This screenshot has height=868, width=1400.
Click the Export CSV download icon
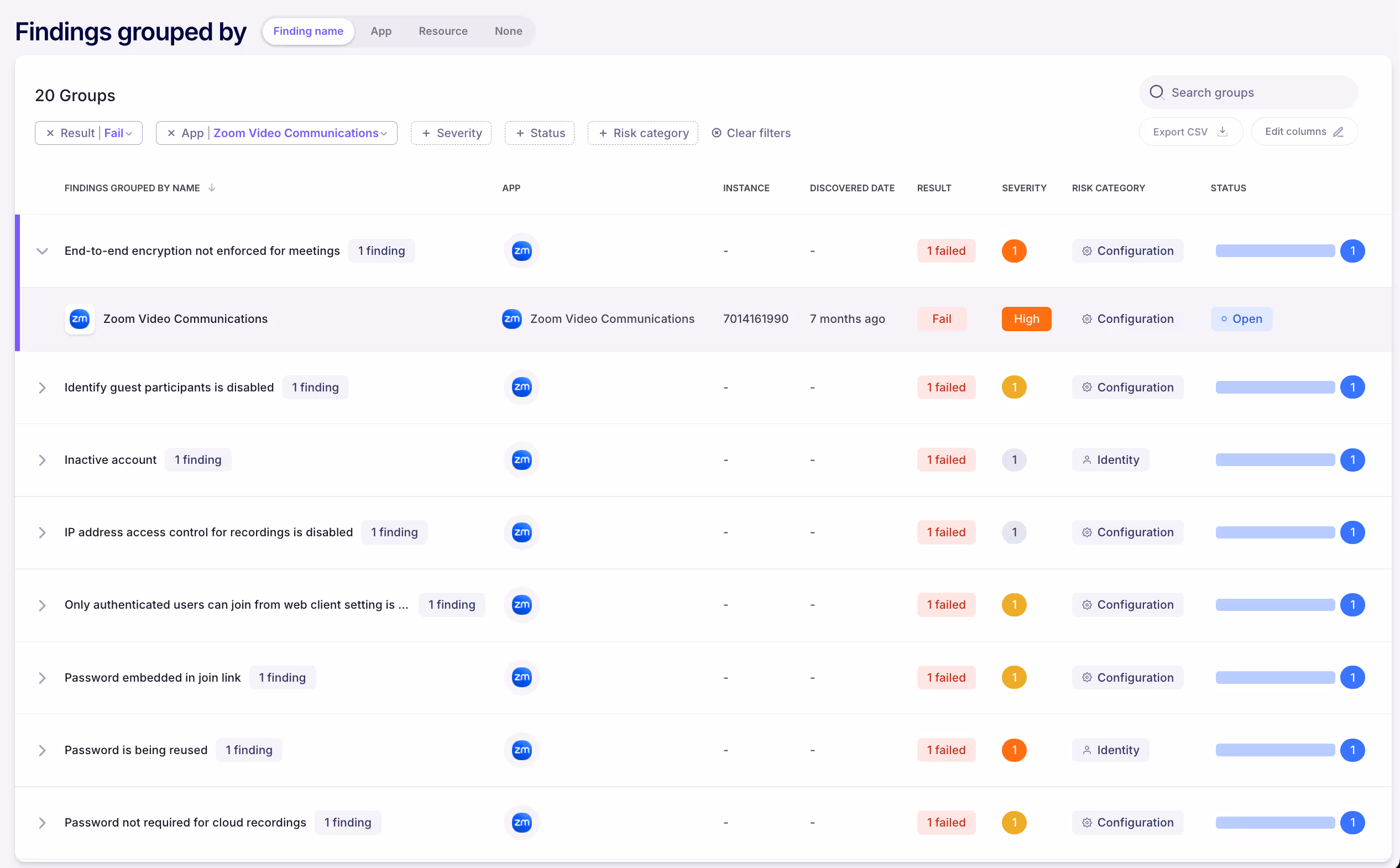tap(1222, 132)
